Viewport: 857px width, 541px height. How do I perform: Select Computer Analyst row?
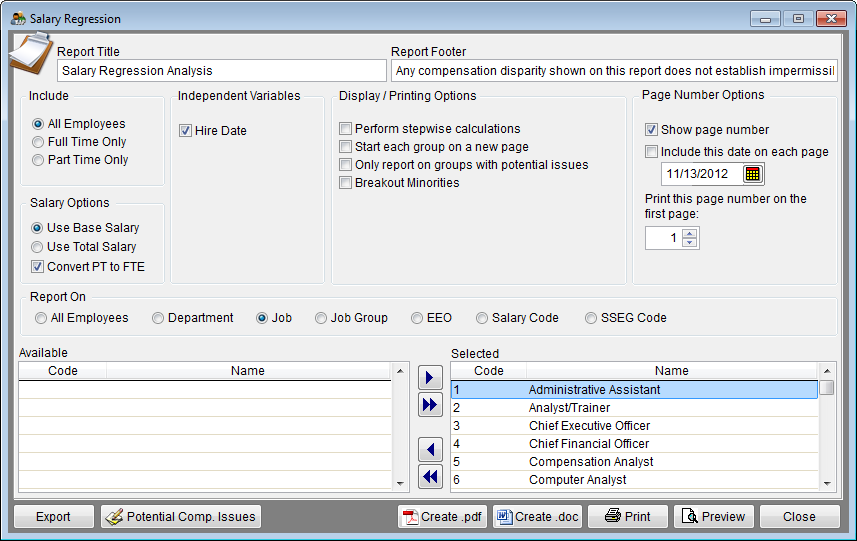coord(635,480)
